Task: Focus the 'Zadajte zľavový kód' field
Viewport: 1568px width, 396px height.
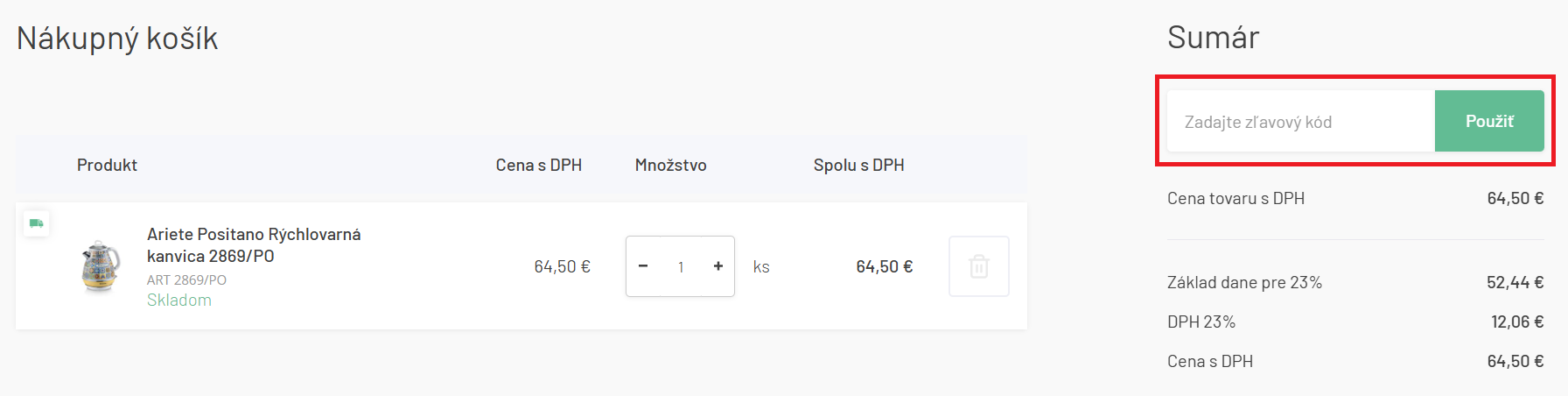Action: [1300, 122]
